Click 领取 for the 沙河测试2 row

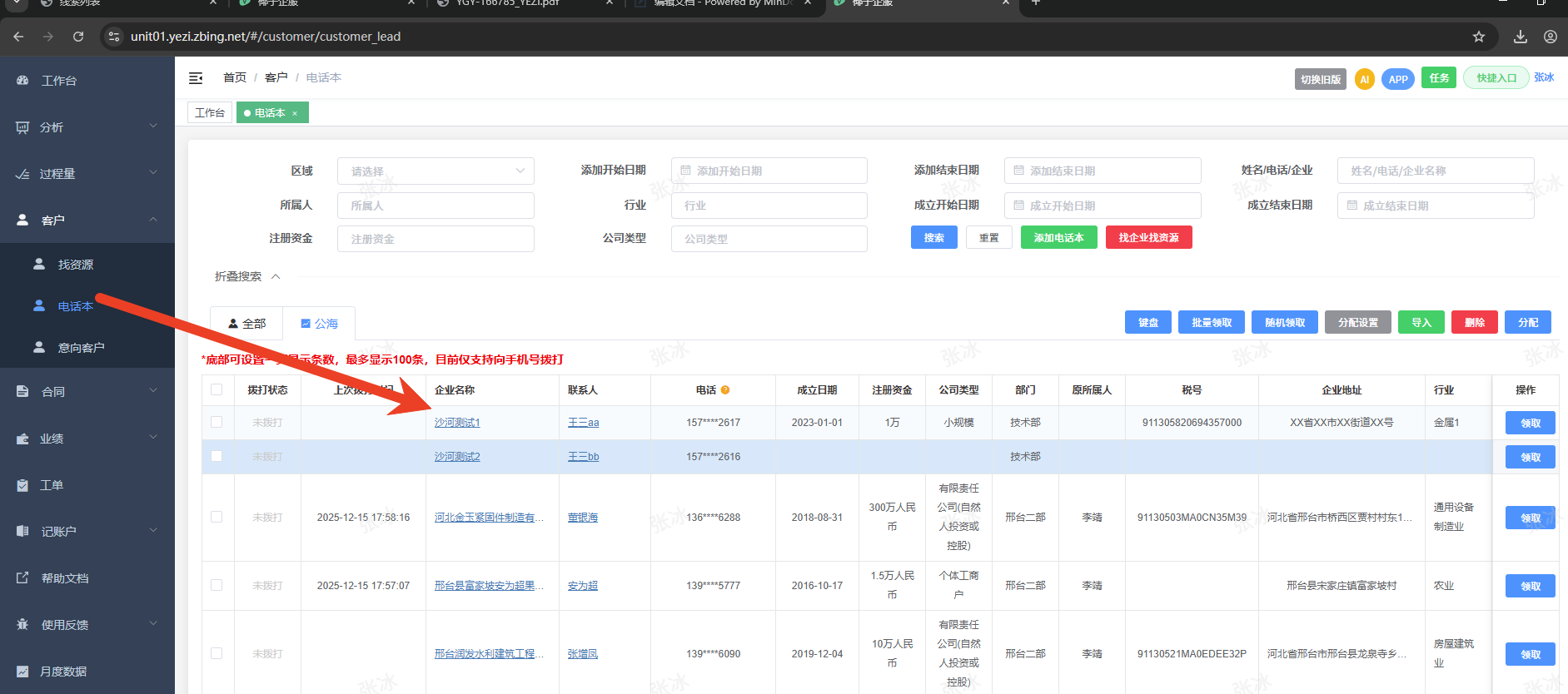click(1531, 457)
